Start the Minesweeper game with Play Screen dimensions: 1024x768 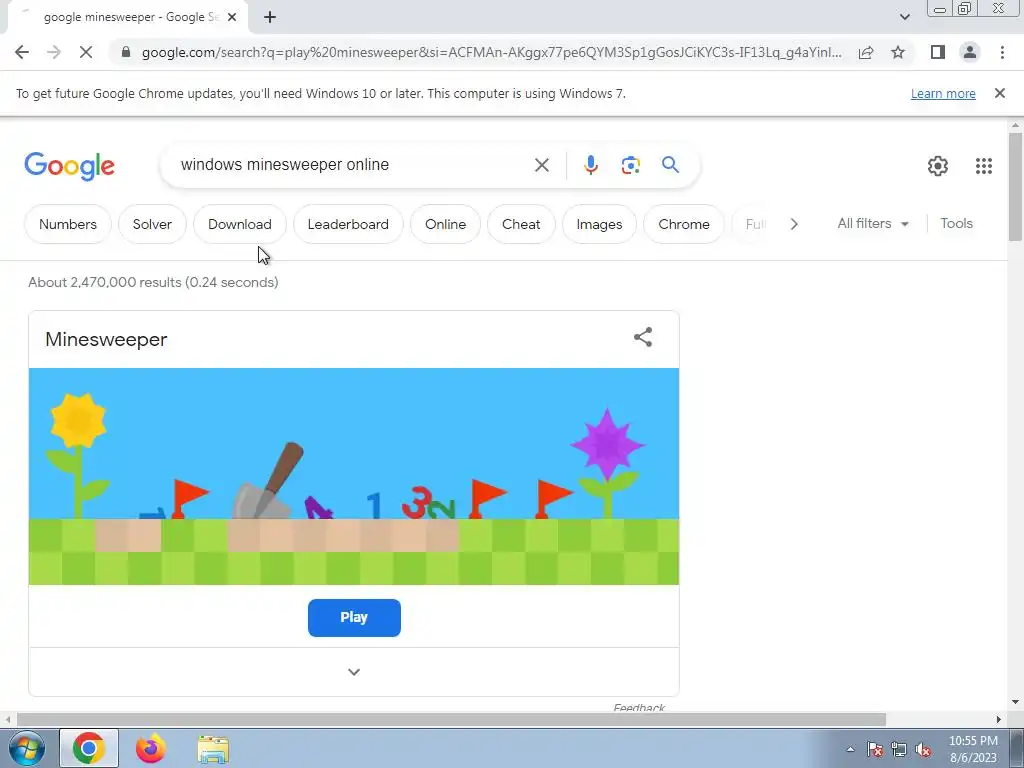click(354, 617)
